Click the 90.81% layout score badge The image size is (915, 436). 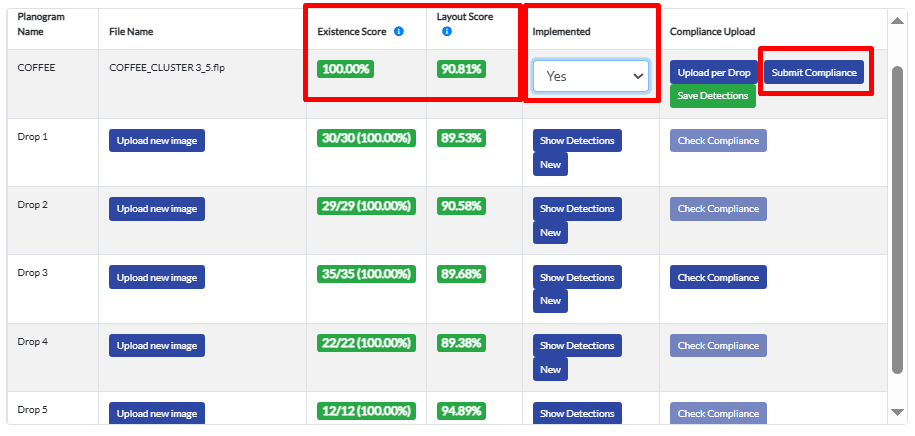[x=461, y=70]
